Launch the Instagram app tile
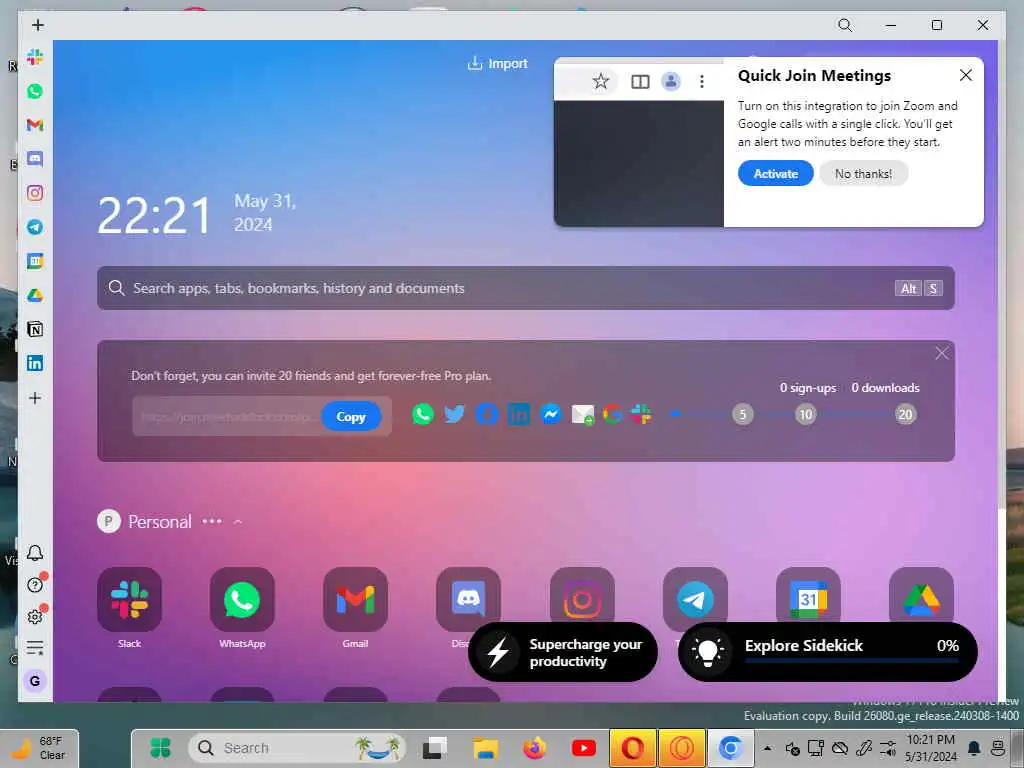 582,596
